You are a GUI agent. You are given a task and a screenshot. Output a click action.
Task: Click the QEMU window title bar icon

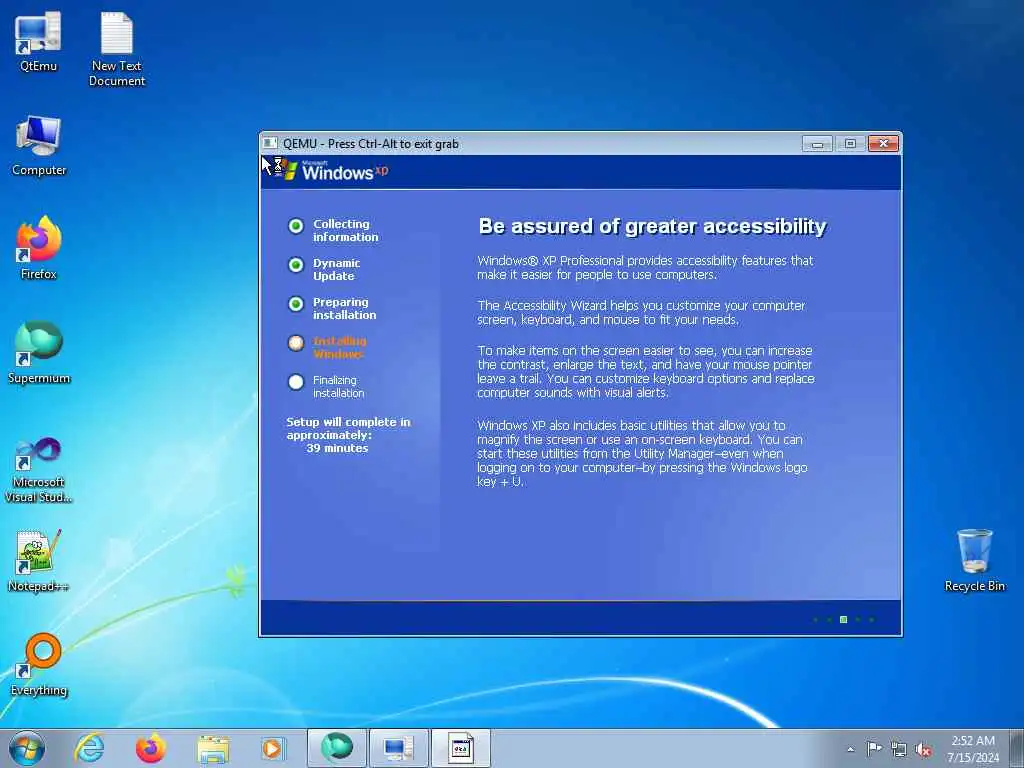click(x=270, y=143)
